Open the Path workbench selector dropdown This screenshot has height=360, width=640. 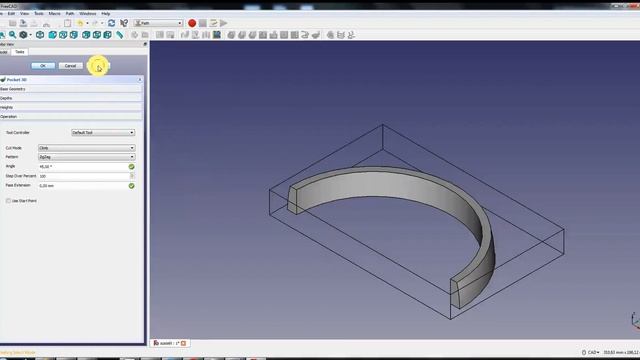tap(158, 23)
